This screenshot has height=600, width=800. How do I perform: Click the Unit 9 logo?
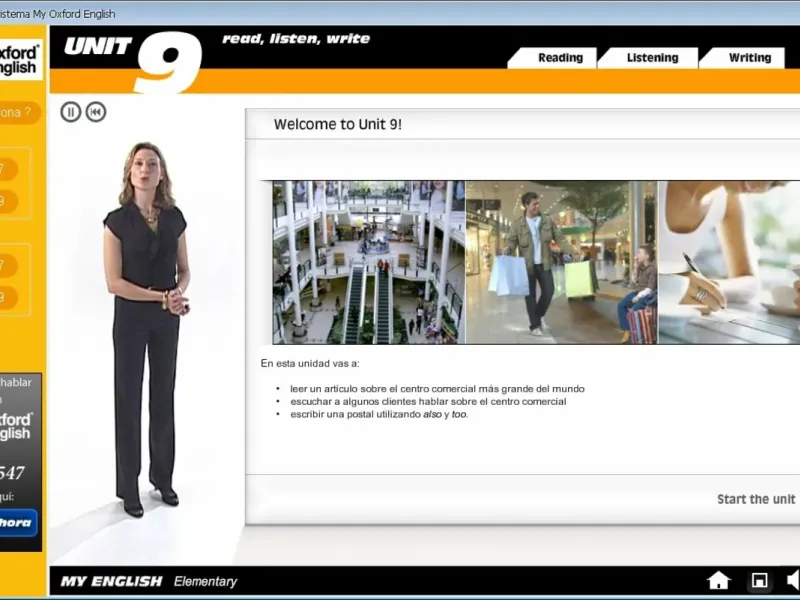pyautogui.click(x=133, y=61)
